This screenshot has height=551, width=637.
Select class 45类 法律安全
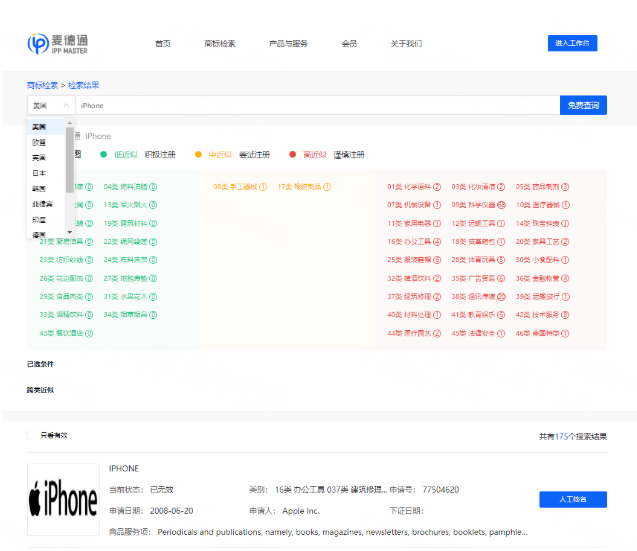point(478,333)
